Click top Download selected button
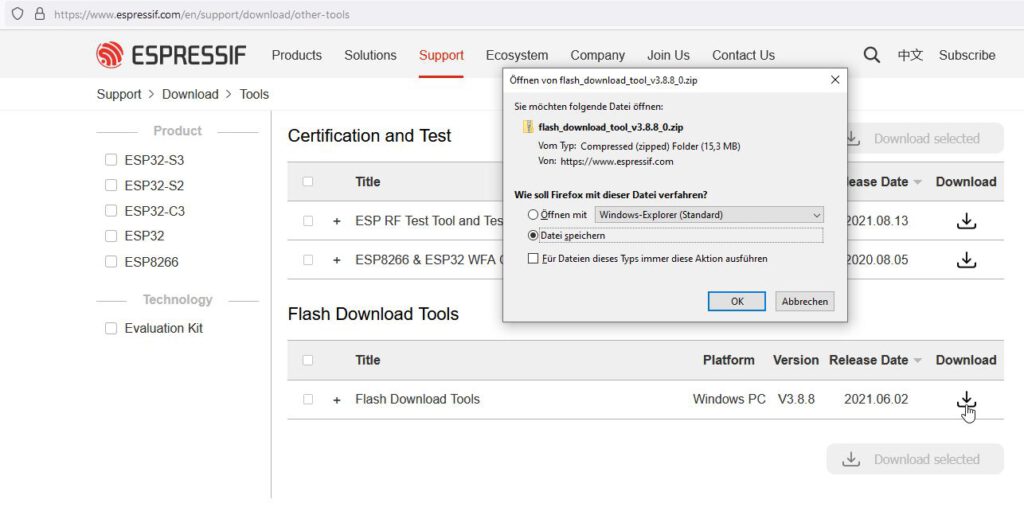The height and width of the screenshot is (515, 1024). (925, 138)
